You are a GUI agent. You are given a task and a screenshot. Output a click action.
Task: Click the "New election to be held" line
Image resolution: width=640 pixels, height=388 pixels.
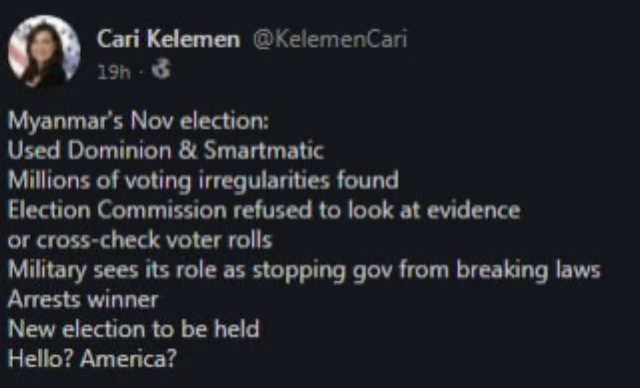pyautogui.click(x=133, y=329)
